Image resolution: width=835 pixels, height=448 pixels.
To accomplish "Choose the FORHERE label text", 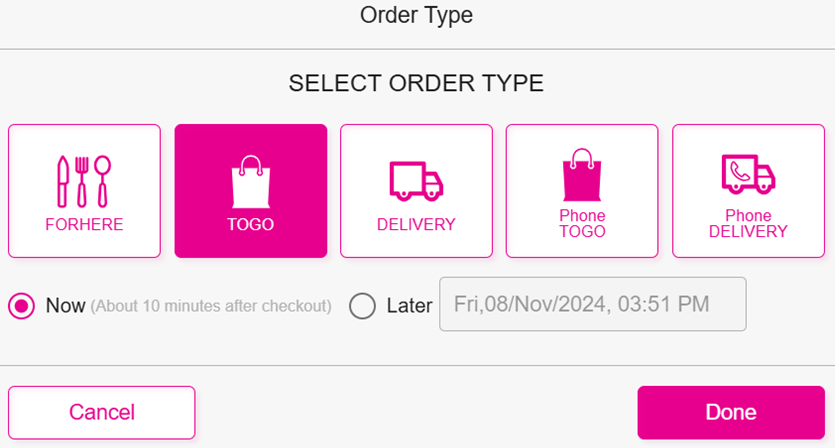I will [84, 225].
